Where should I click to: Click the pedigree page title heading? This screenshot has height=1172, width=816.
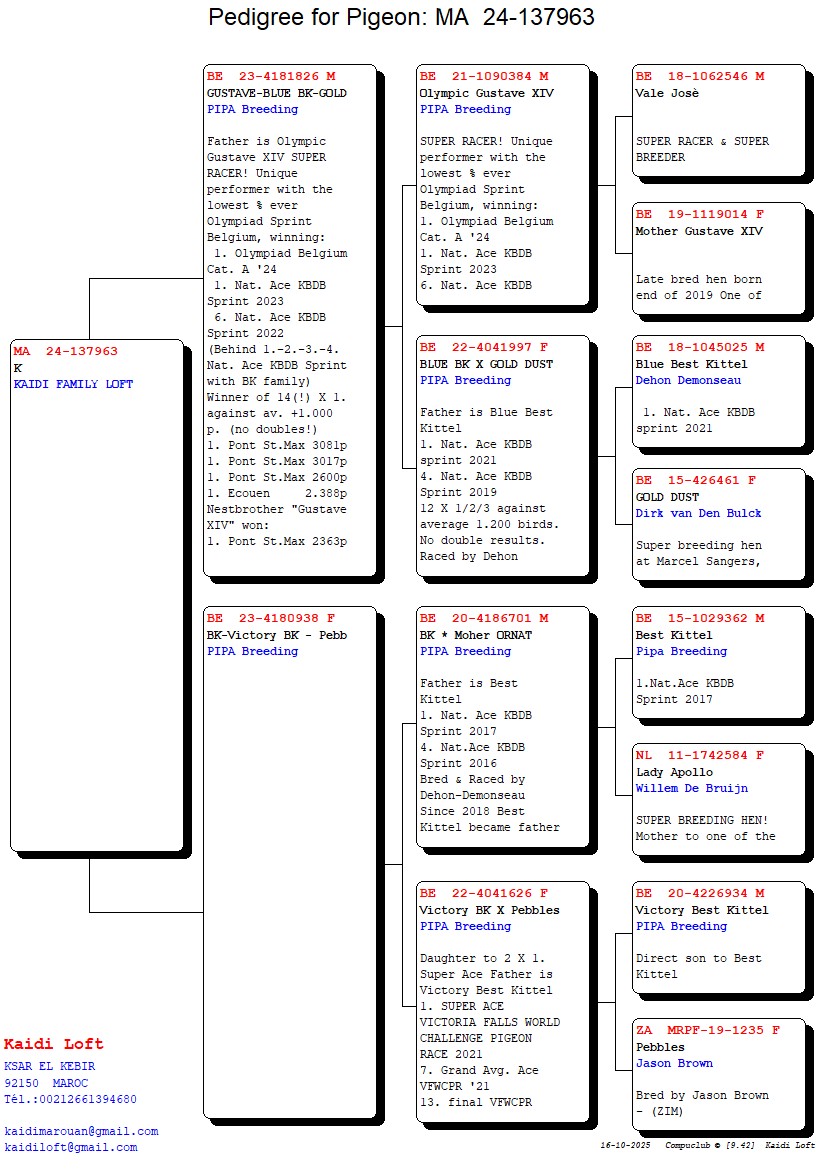point(401,17)
